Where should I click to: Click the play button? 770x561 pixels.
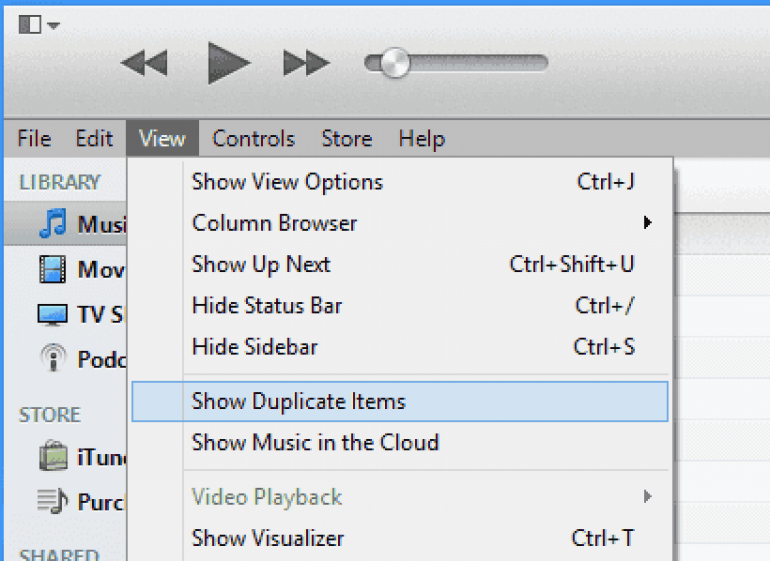[x=229, y=63]
